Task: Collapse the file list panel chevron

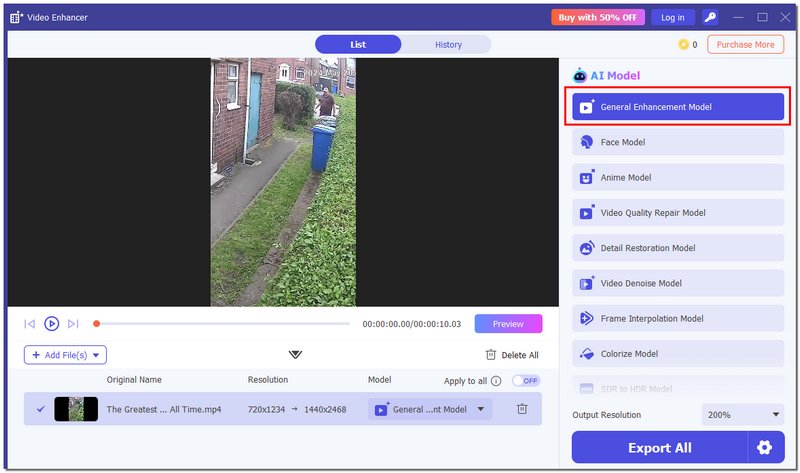Action: [x=295, y=355]
